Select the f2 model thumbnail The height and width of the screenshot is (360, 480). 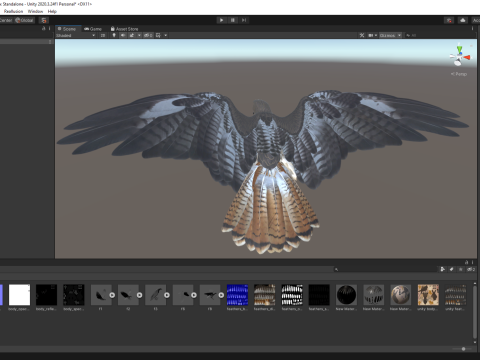[128, 295]
